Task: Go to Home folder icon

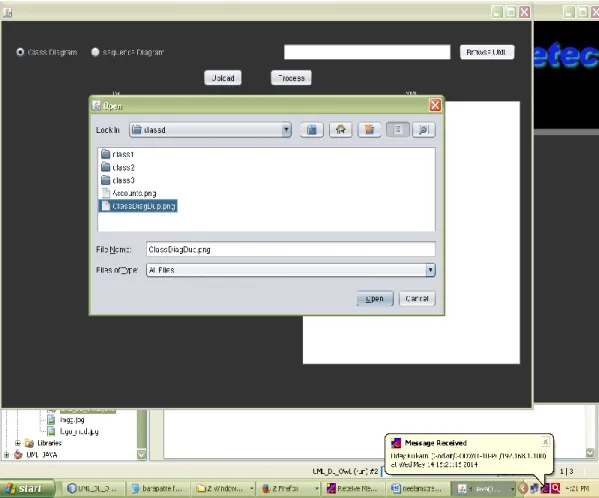Action: 340,130
